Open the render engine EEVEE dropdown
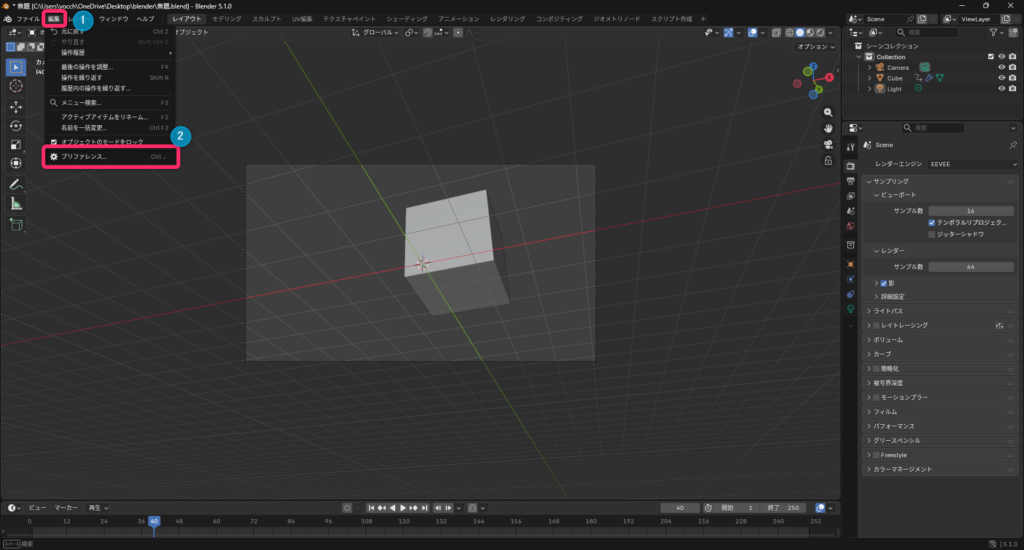The height and width of the screenshot is (550, 1024). [969, 163]
